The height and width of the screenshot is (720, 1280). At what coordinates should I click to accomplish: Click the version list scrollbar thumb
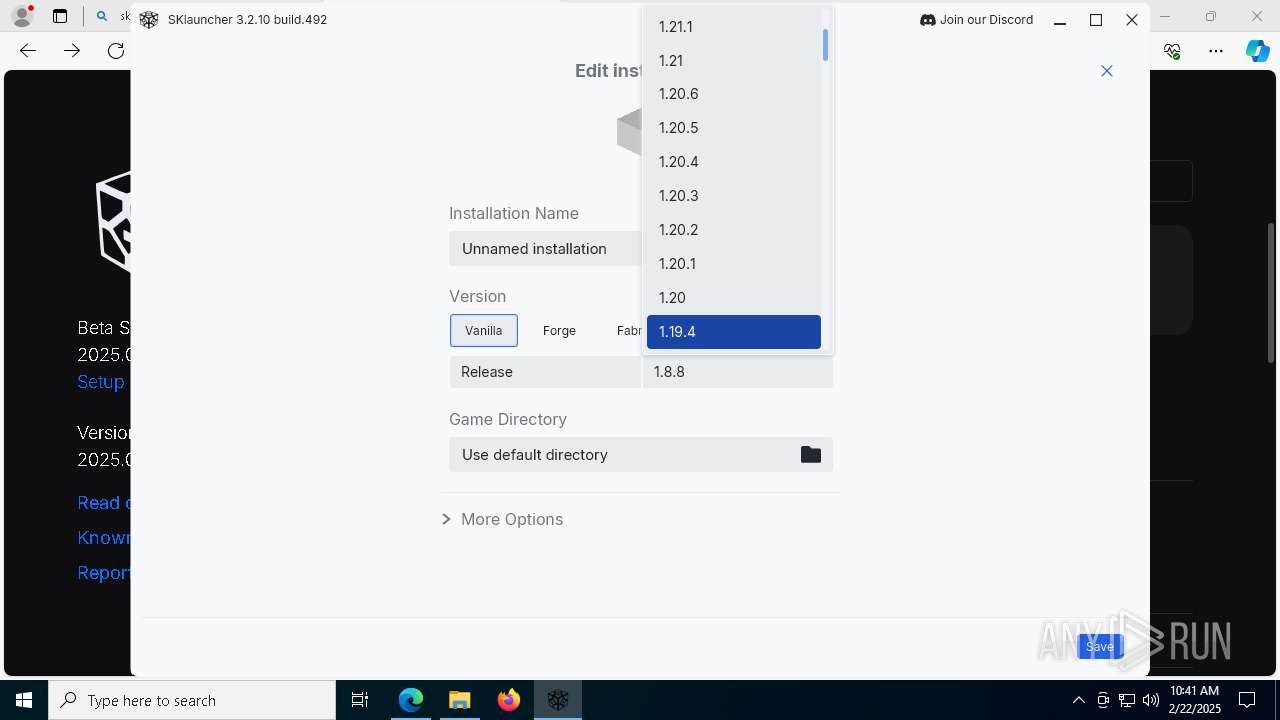[x=826, y=45]
